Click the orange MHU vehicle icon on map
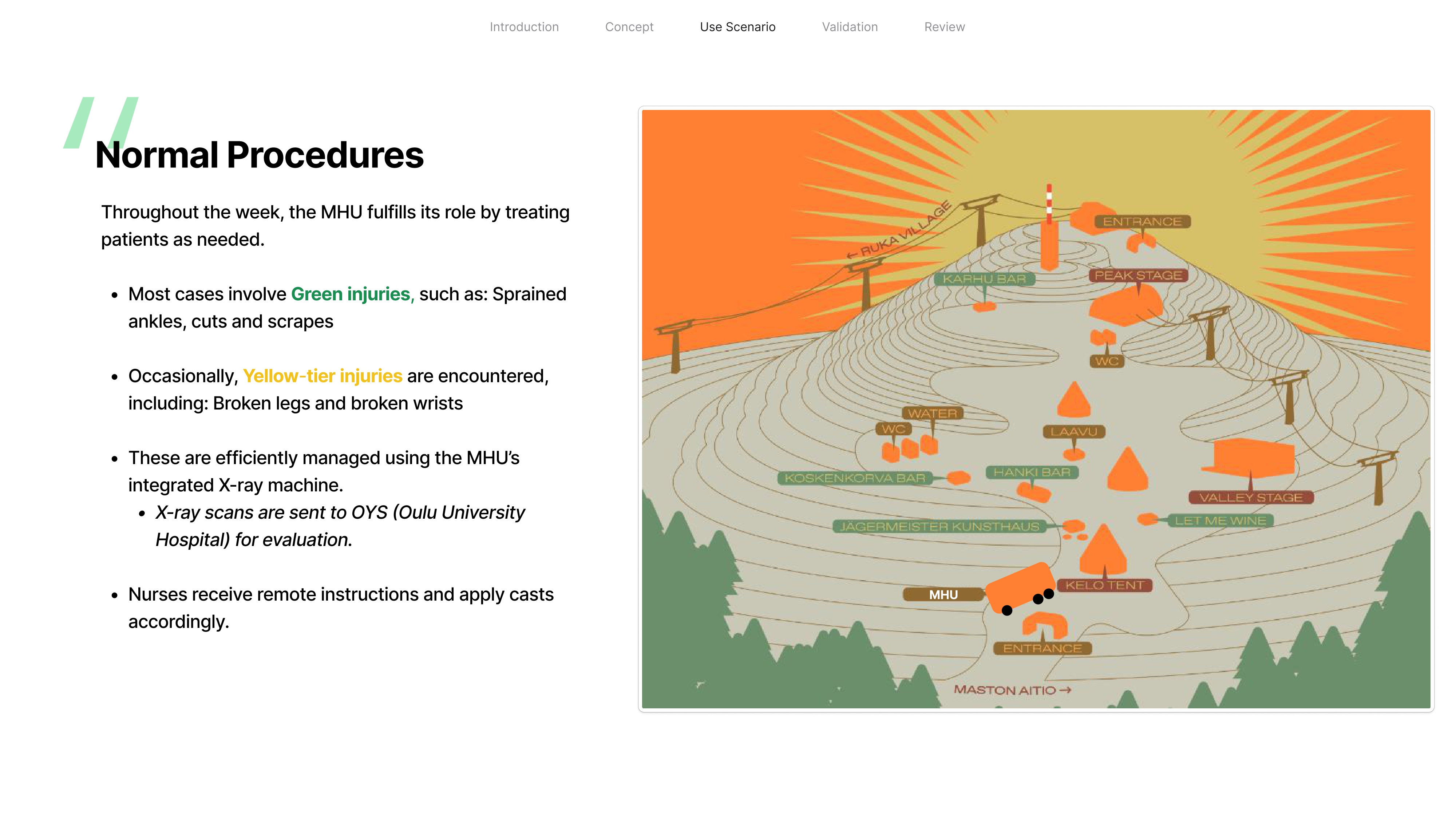 (1020, 588)
